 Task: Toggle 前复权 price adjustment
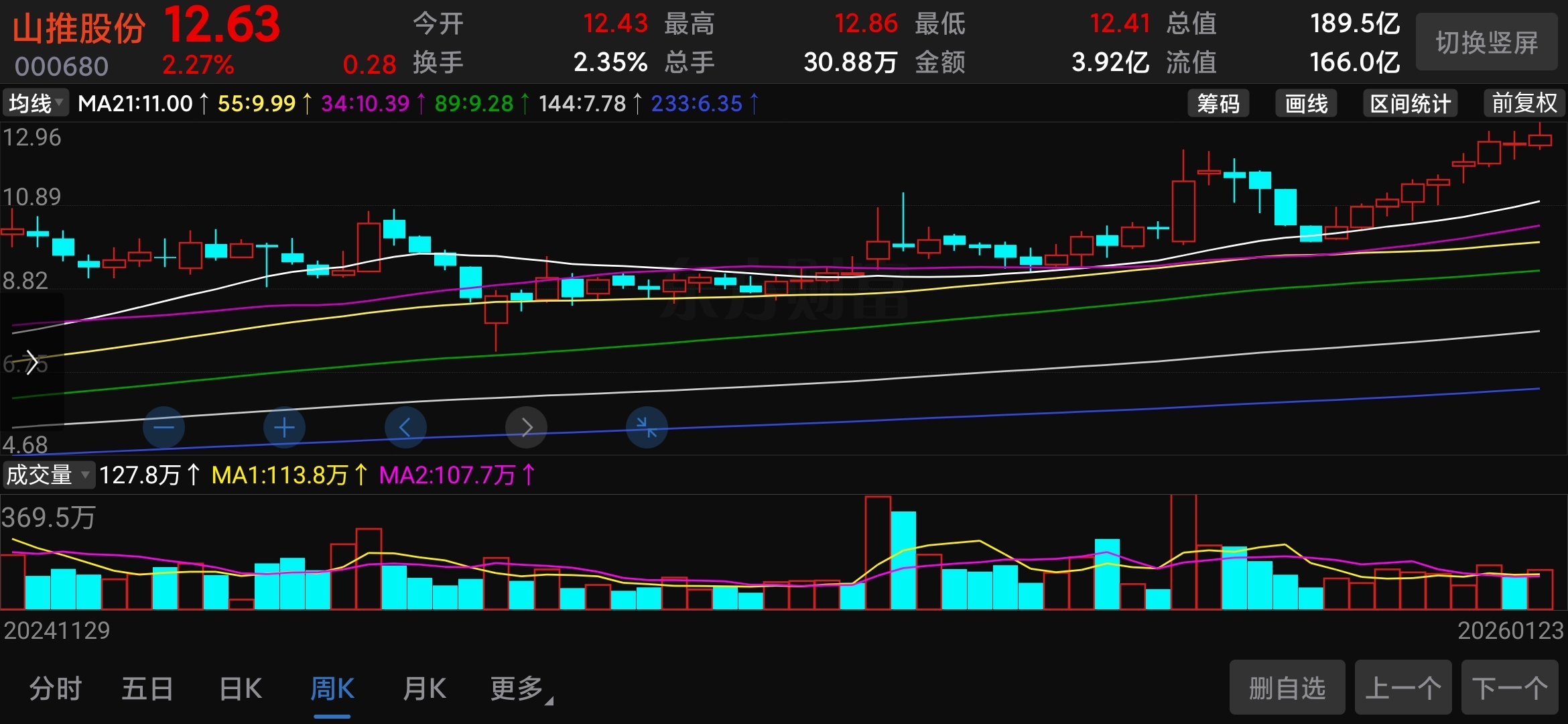coord(1524,104)
